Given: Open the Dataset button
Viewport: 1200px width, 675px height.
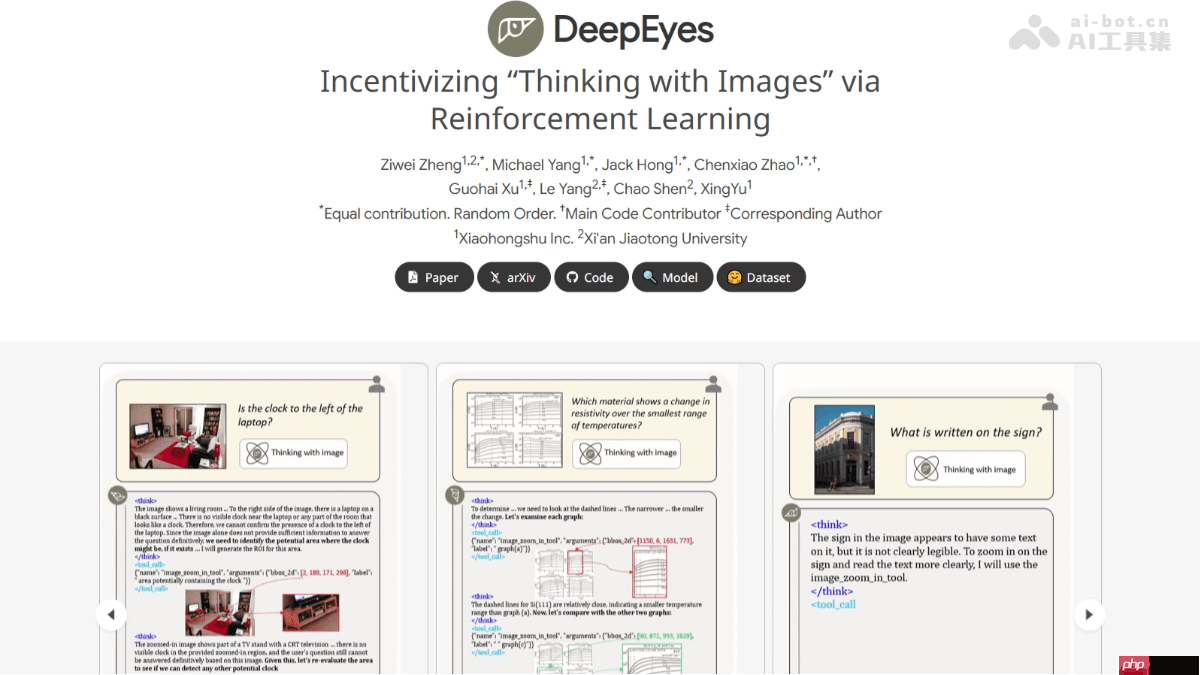Looking at the screenshot, I should tap(760, 277).
